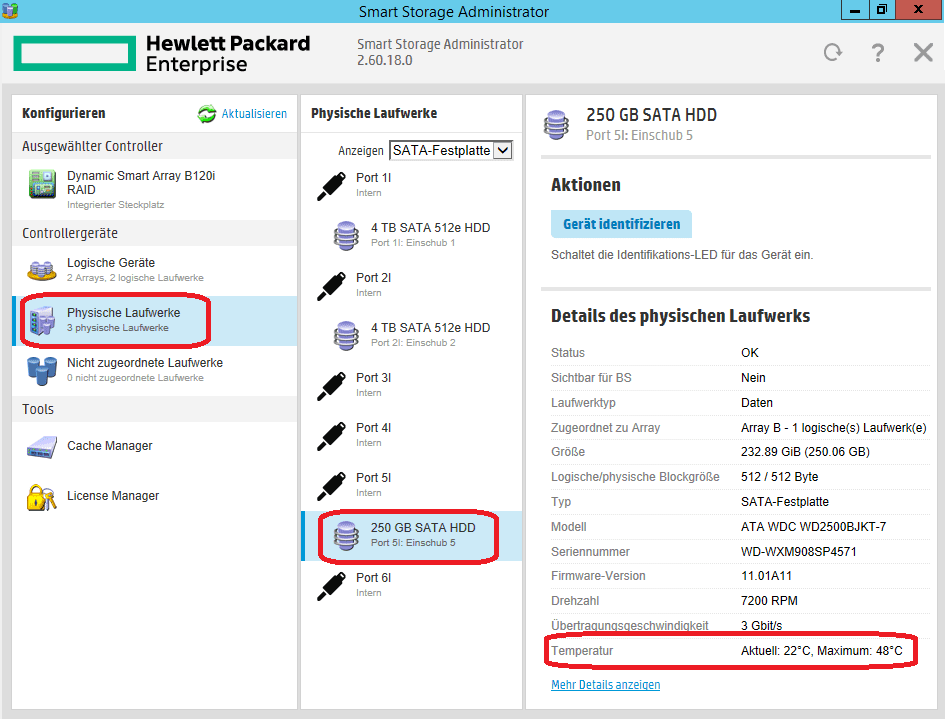
Task: Click the disk icon for Einschub 1 drive
Action: coord(346,236)
